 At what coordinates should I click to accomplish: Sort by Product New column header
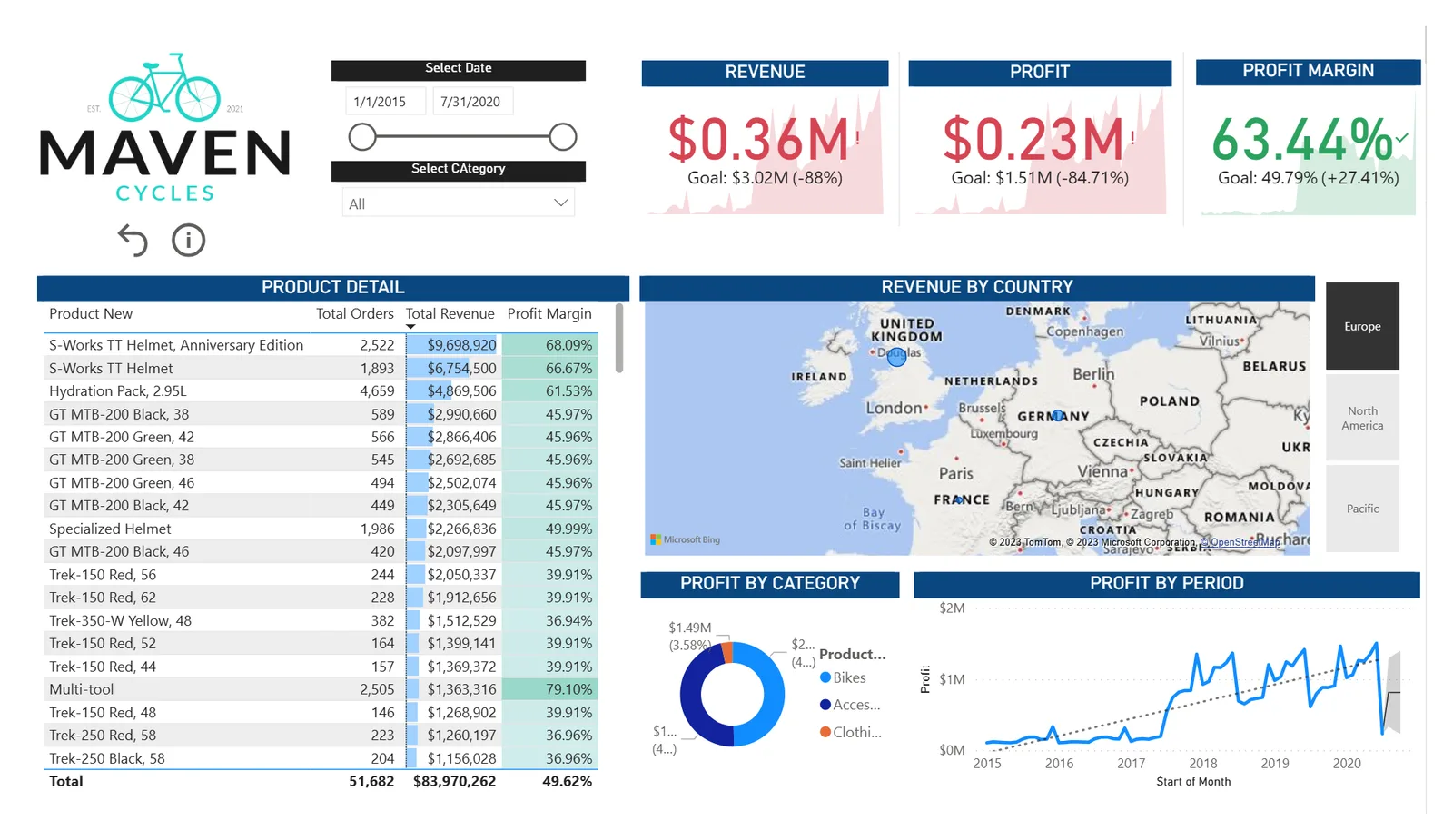[91, 314]
